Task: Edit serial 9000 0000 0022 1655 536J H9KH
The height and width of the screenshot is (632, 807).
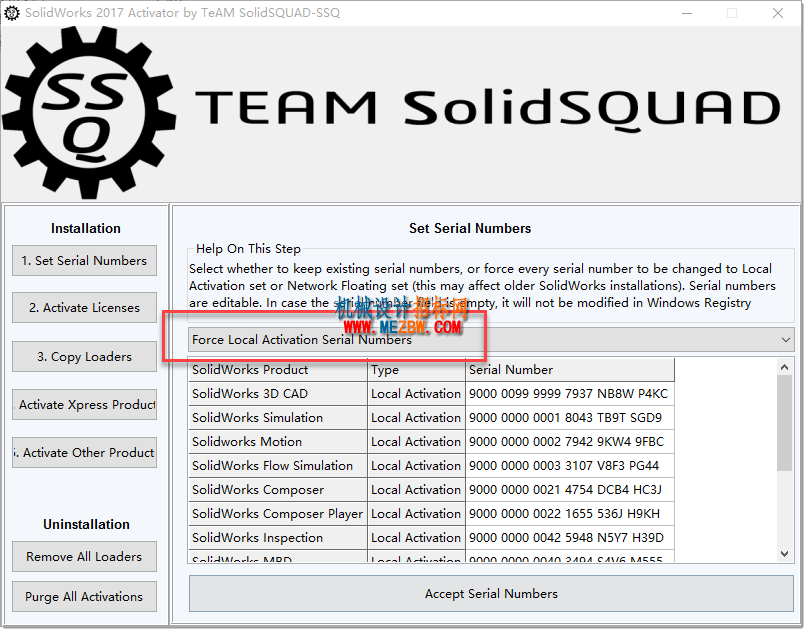Action: coord(570,514)
